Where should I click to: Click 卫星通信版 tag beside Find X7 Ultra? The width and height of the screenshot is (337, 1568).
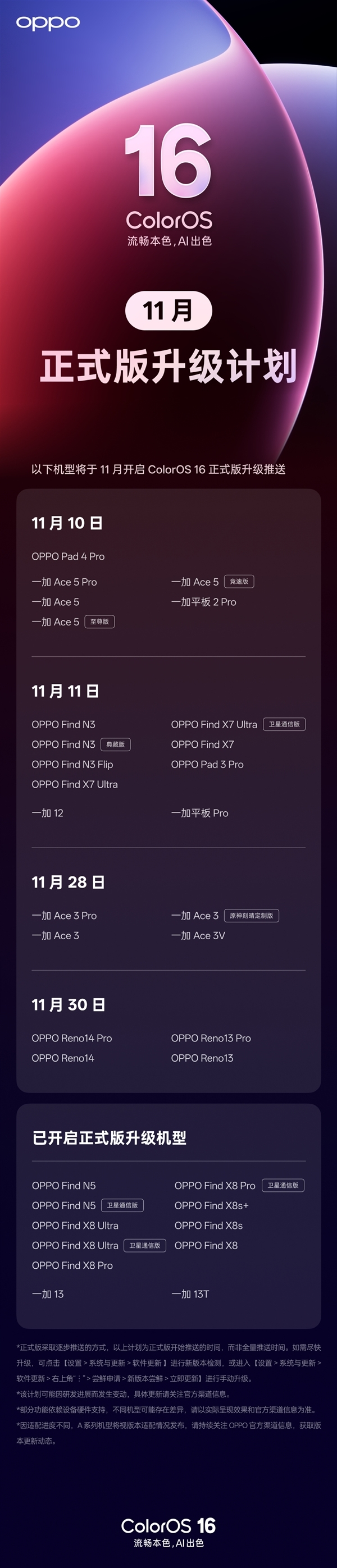point(284,724)
